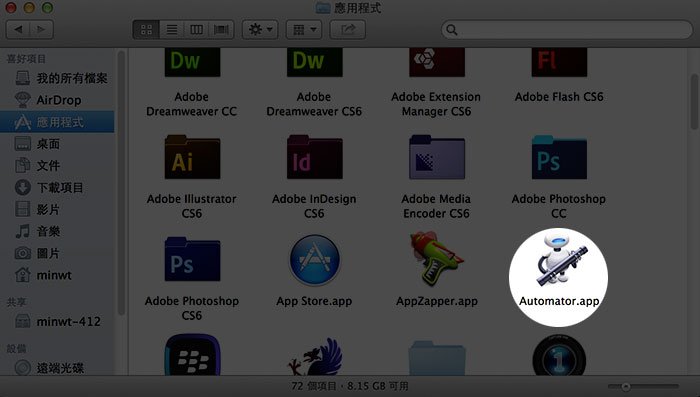Switch to column view
This screenshot has height=397, width=700.
point(196,30)
